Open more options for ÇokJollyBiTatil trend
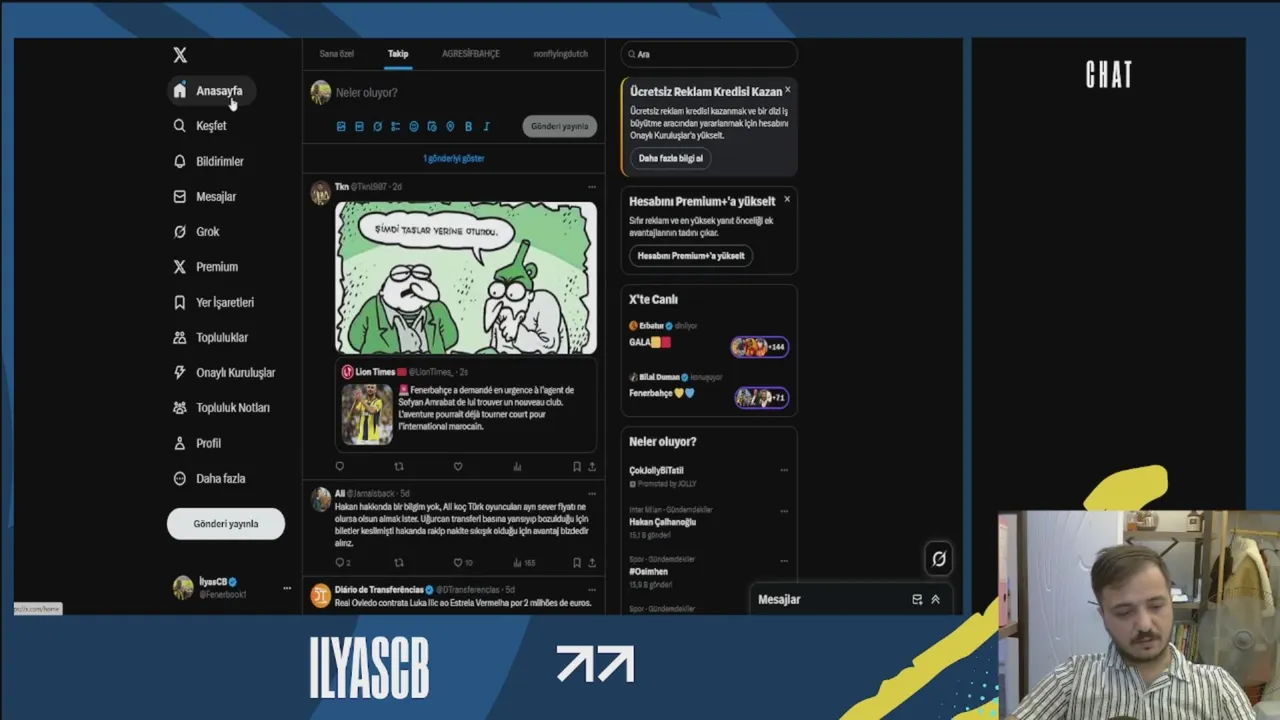 pos(784,470)
